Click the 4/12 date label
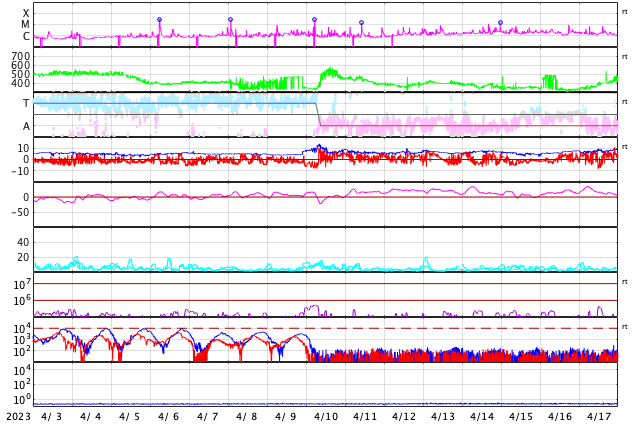The width and height of the screenshot is (634, 424). pos(404,417)
